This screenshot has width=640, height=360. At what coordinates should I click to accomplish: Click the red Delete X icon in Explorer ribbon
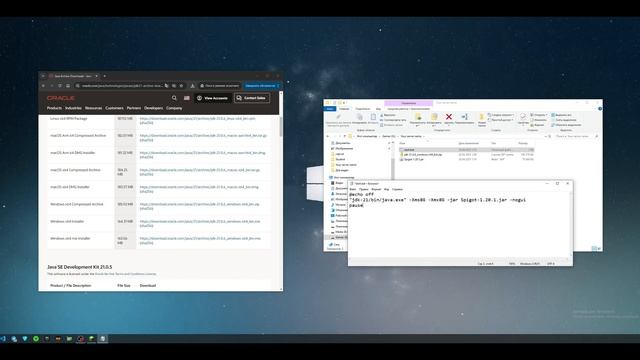pos(449,117)
